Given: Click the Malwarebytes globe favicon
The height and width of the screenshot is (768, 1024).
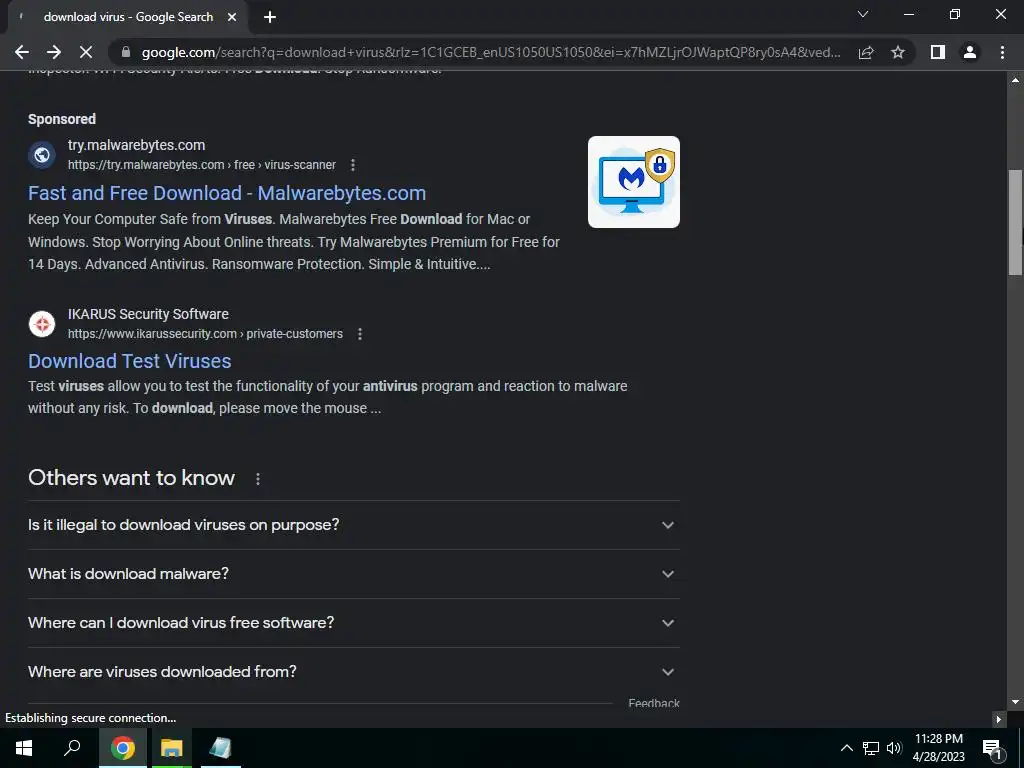Looking at the screenshot, I should point(42,155).
